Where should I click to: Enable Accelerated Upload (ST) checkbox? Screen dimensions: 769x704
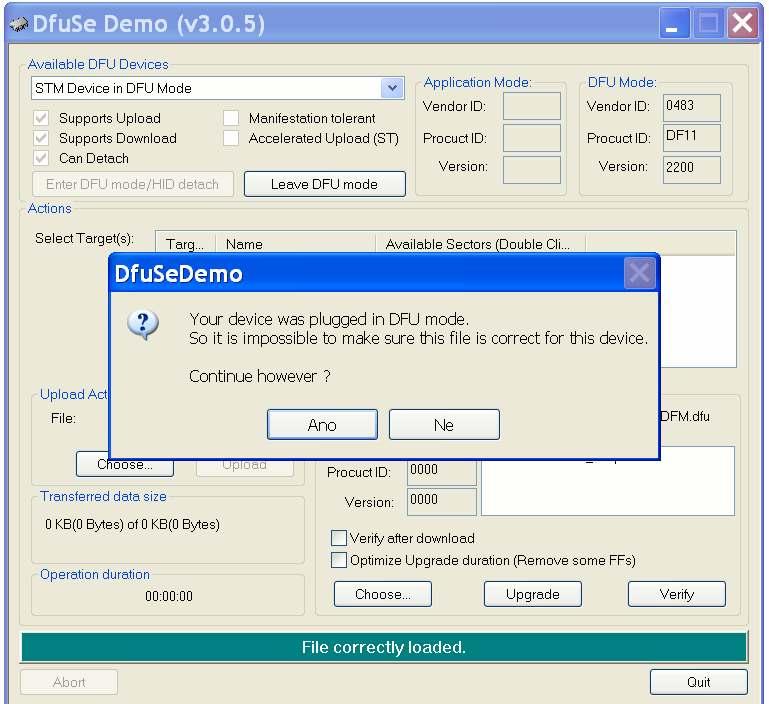[231, 138]
